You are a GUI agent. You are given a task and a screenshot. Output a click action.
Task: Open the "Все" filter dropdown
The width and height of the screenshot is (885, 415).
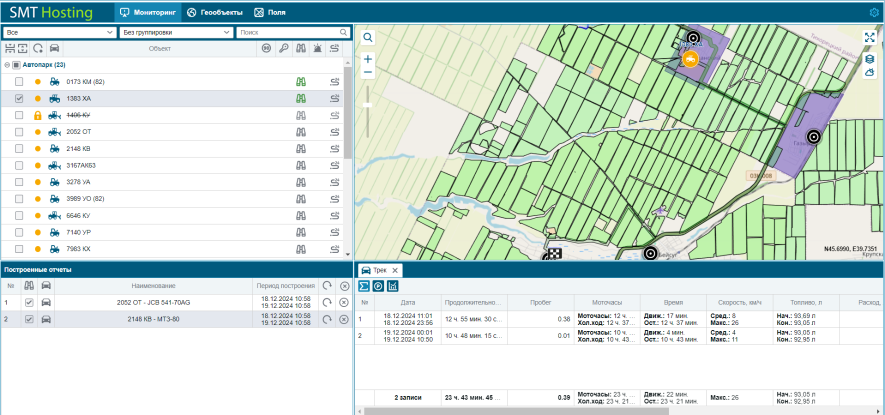[59, 32]
